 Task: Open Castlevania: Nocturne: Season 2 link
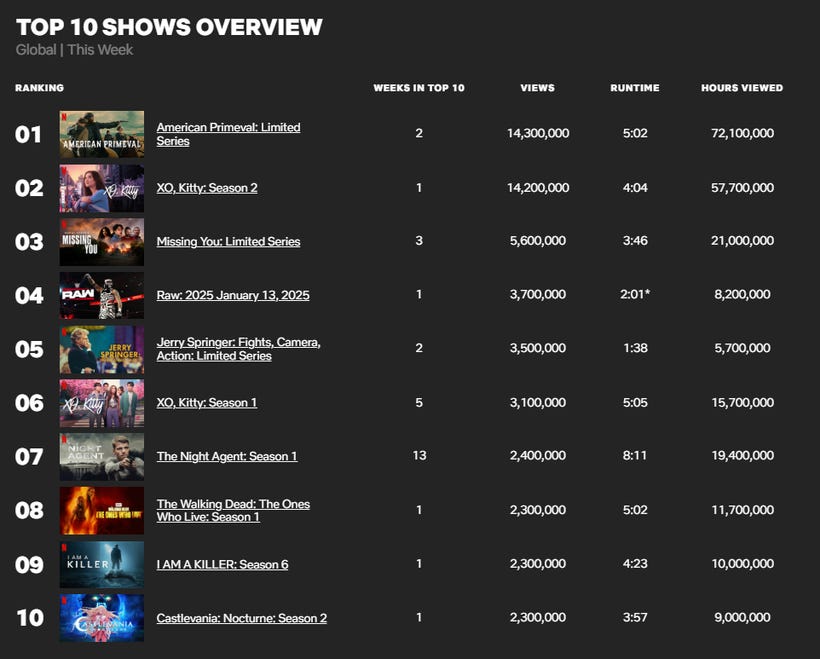pyautogui.click(x=242, y=618)
